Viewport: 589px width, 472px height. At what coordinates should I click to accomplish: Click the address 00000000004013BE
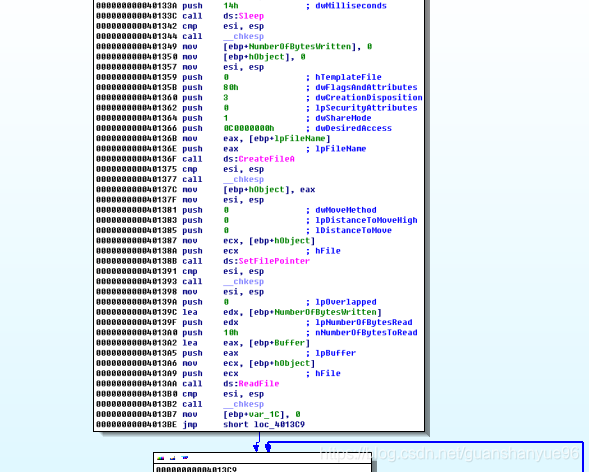136,425
